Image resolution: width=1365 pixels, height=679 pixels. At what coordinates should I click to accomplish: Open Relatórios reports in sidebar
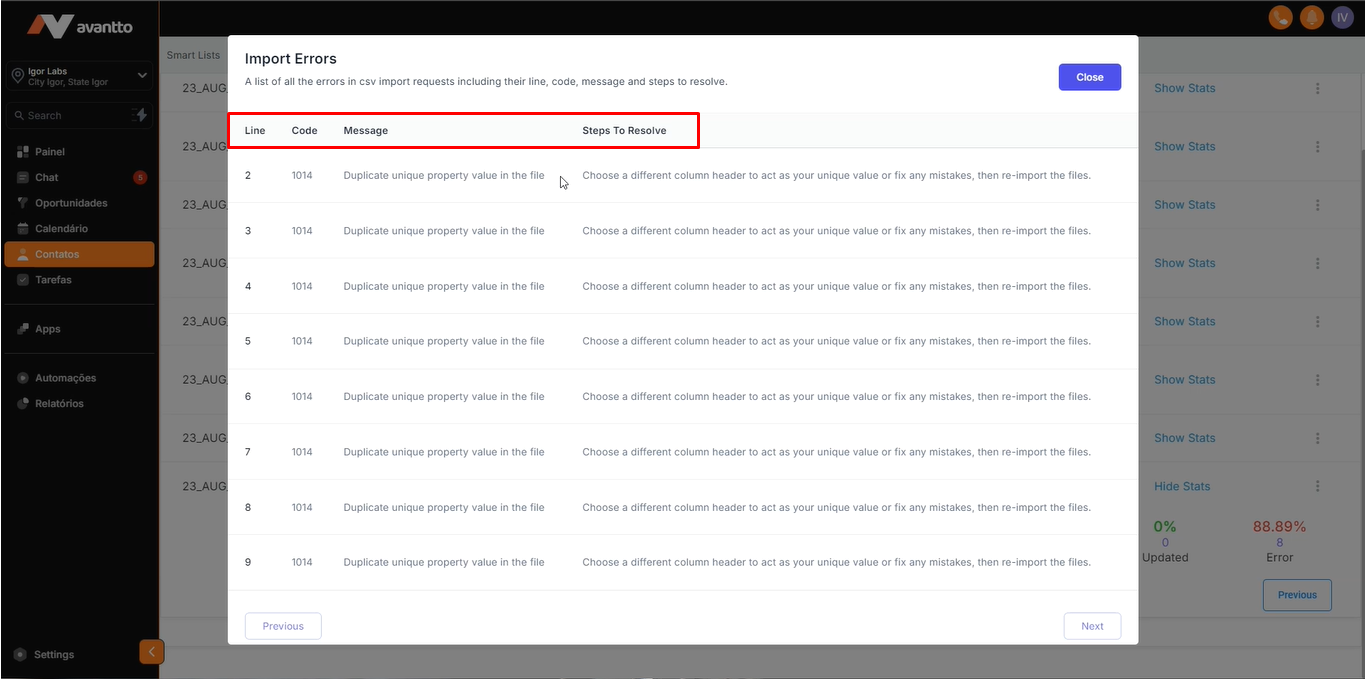coord(59,404)
